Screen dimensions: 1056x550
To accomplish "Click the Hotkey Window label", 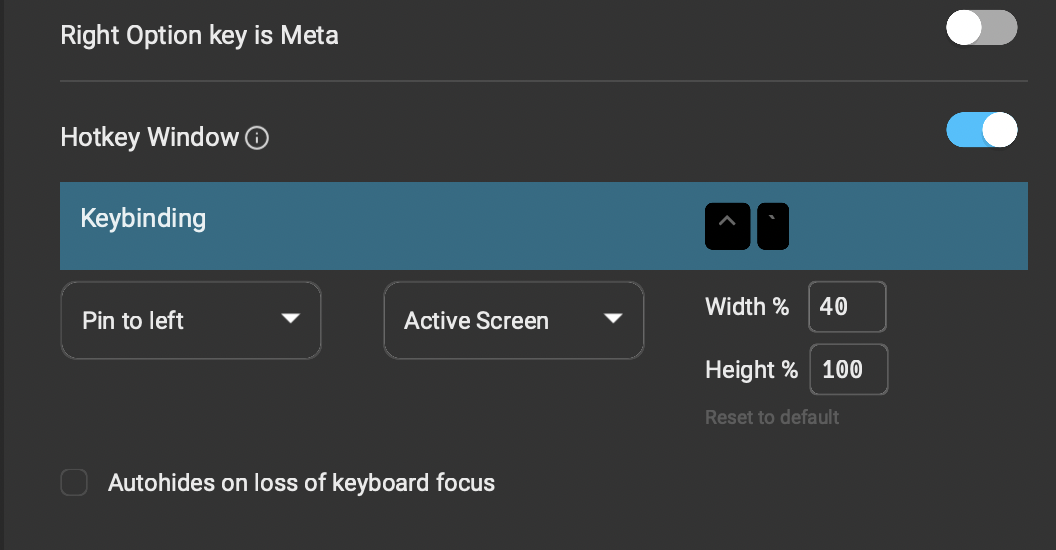I will pos(150,137).
